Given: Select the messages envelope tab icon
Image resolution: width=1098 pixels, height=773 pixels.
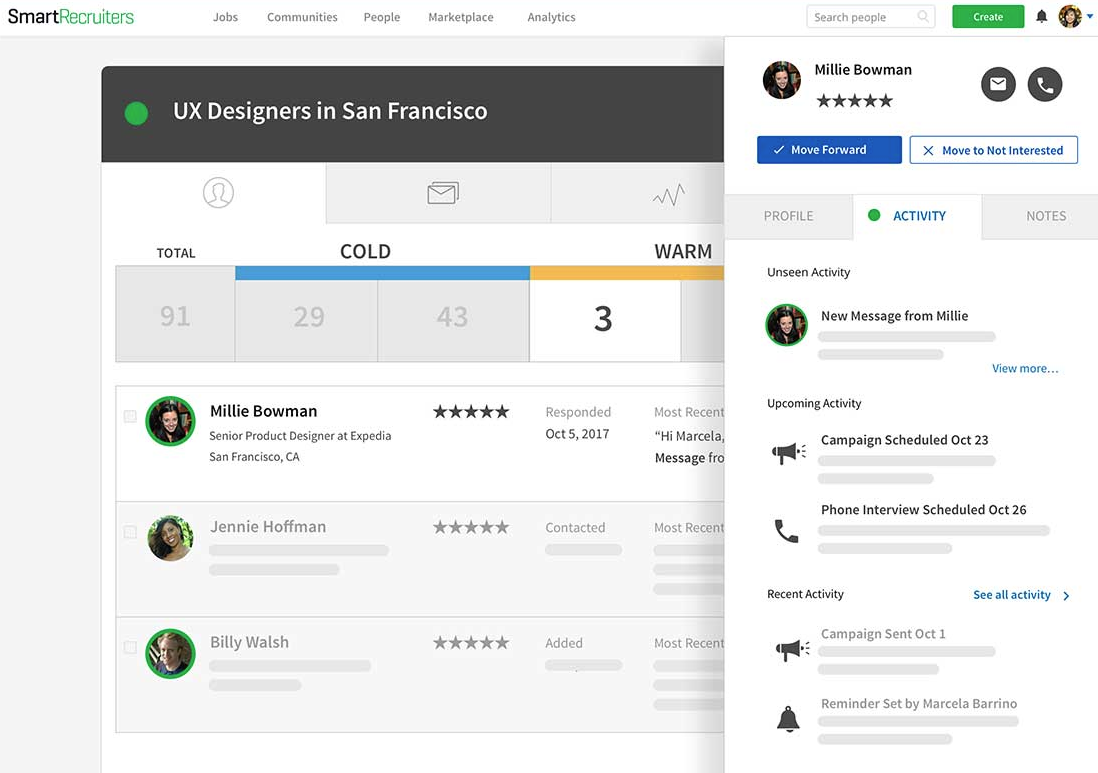Looking at the screenshot, I should coord(443,193).
